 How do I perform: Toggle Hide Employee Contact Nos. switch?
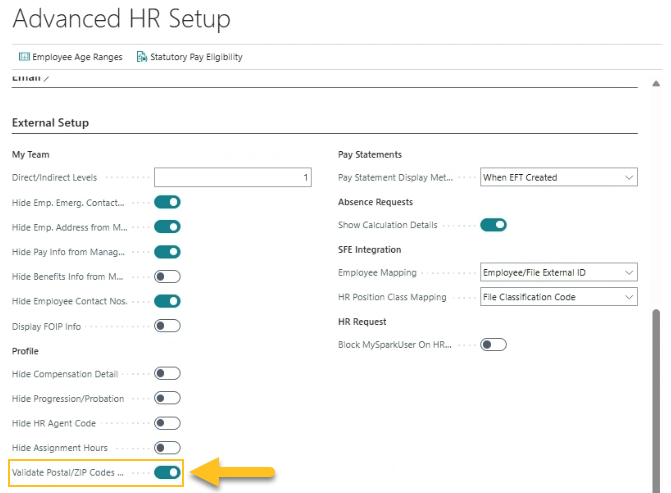pos(167,301)
